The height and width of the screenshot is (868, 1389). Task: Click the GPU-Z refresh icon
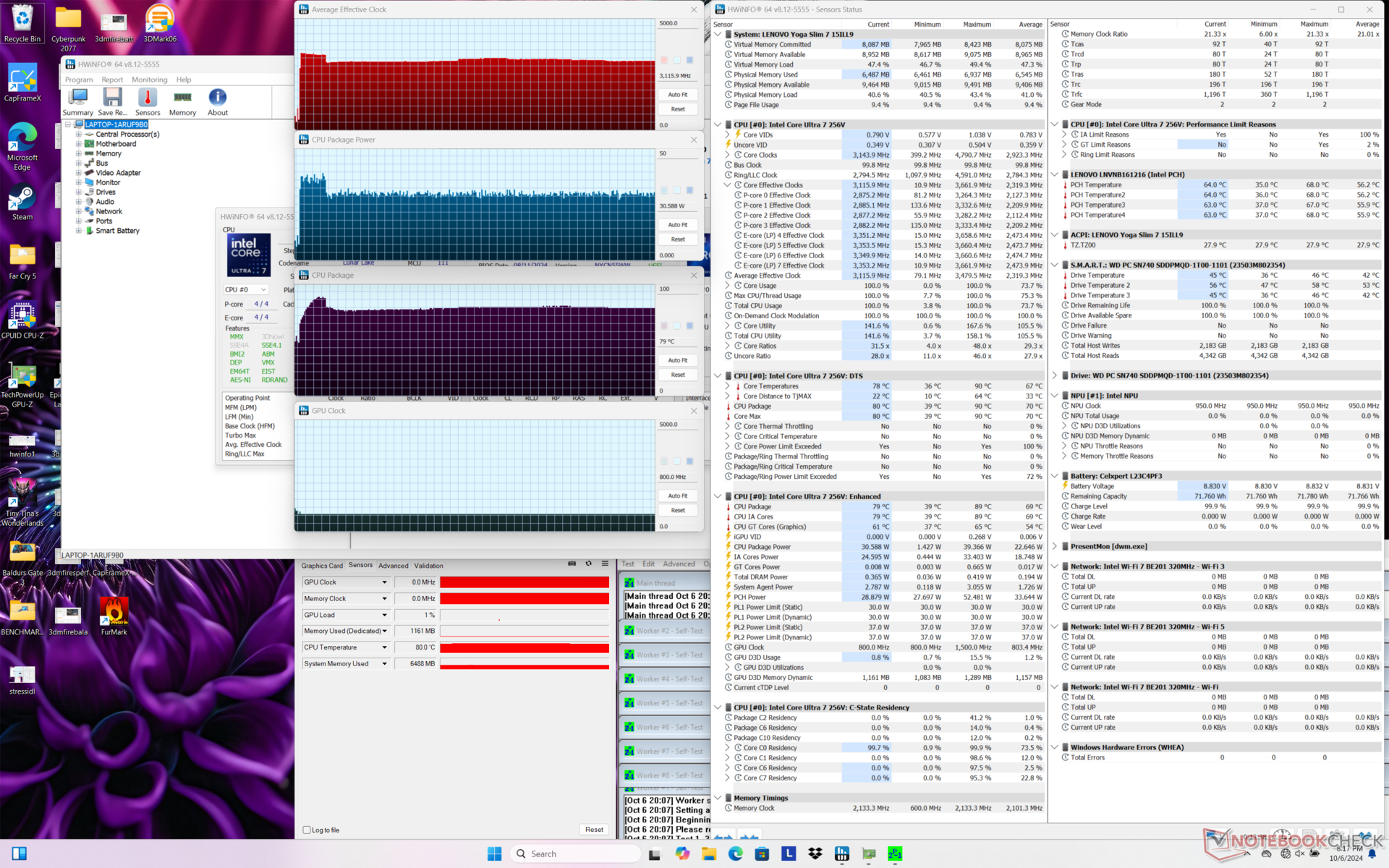tap(588, 564)
